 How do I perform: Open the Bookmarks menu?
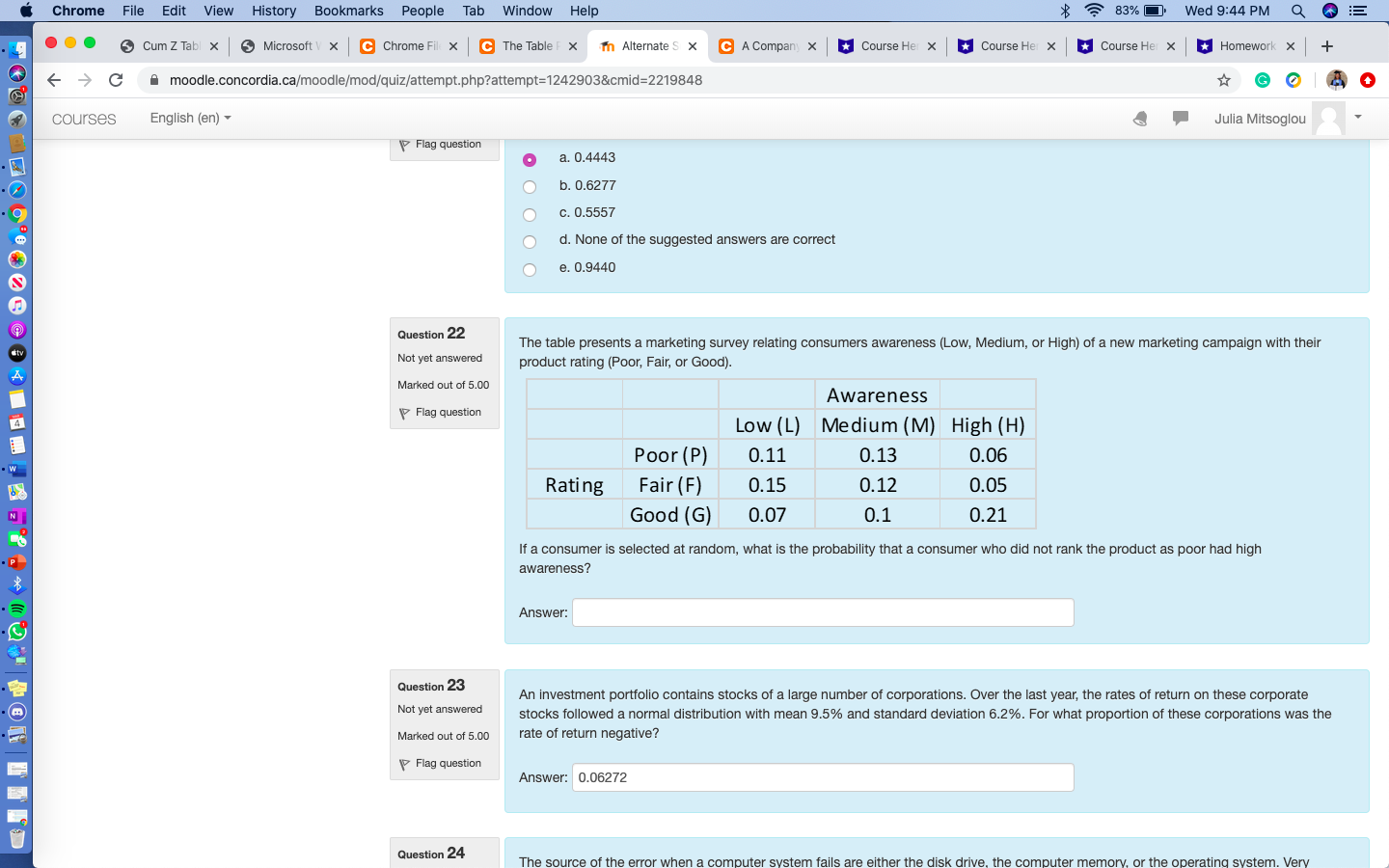coord(348,11)
